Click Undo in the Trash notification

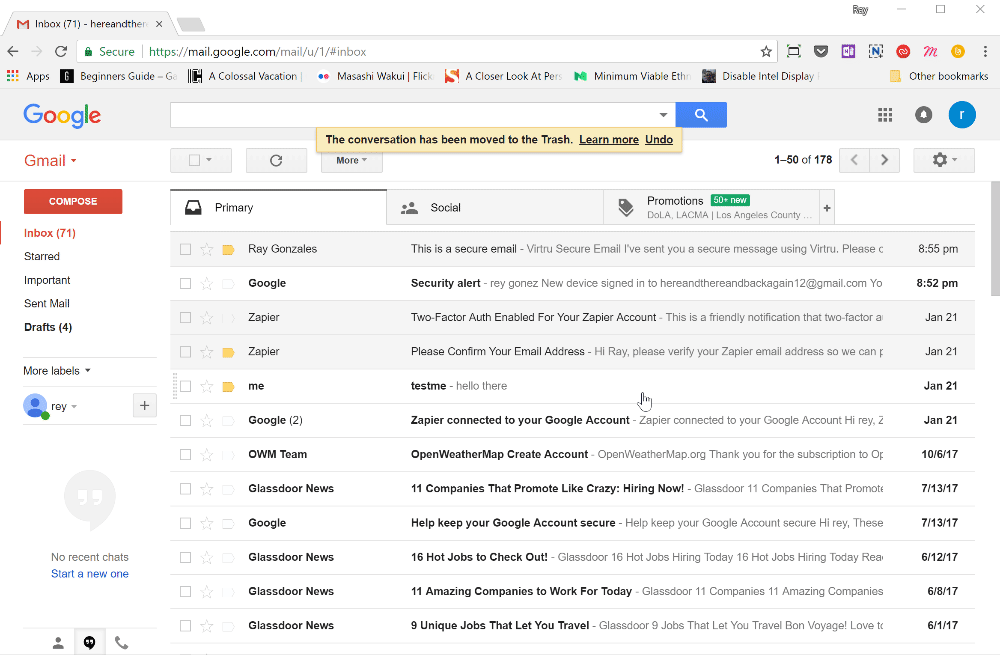coord(659,140)
